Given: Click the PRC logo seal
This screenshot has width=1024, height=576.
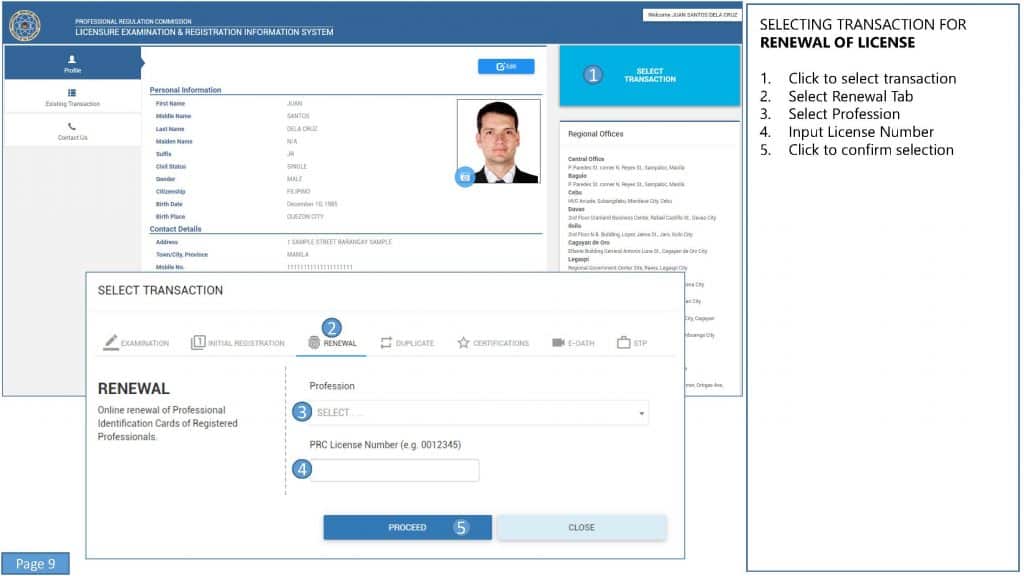Looking at the screenshot, I should pos(24,24).
